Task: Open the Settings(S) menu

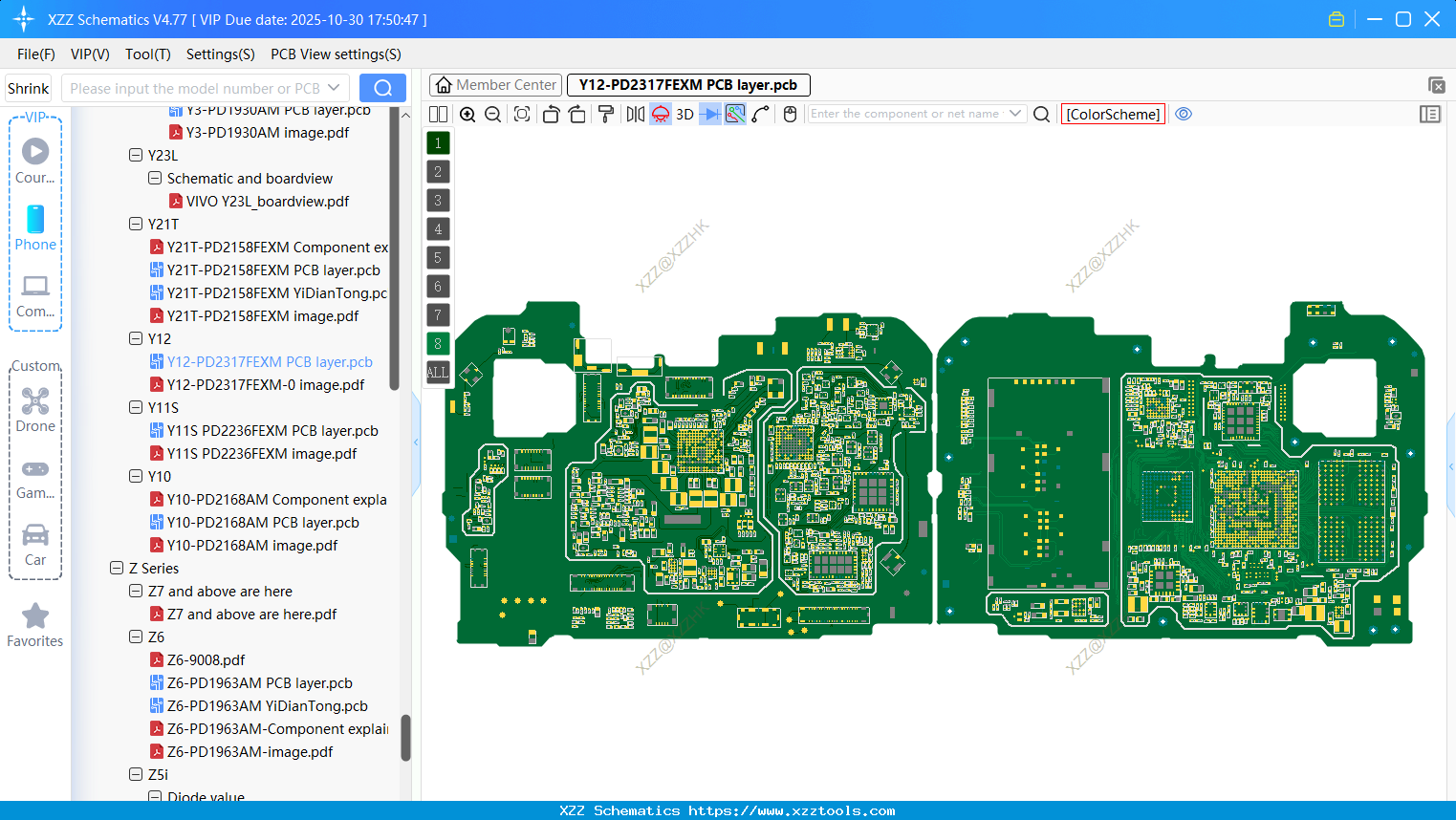Action: [x=220, y=54]
